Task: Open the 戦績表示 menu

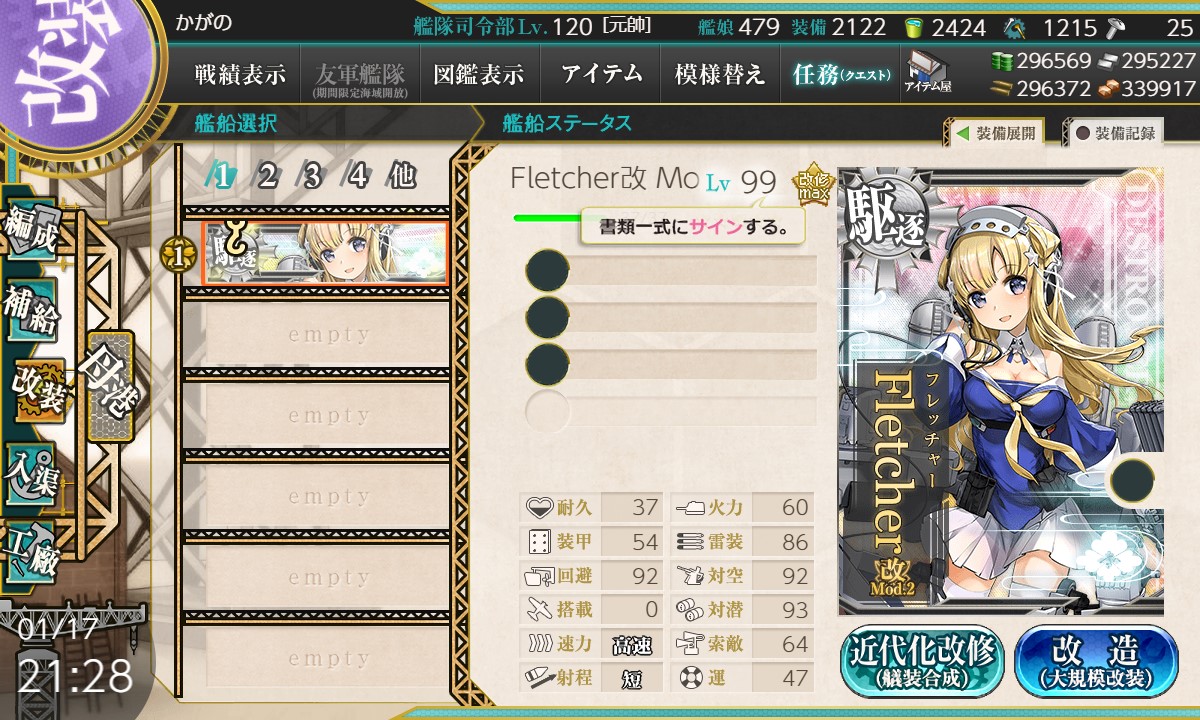Action: [240, 74]
